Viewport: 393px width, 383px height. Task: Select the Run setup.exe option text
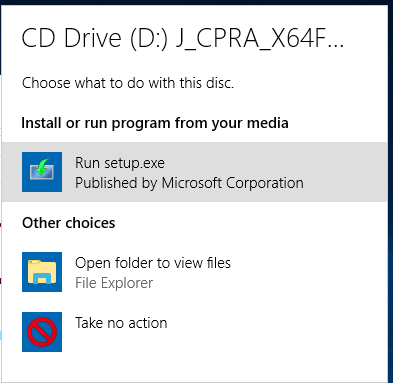tap(120, 163)
